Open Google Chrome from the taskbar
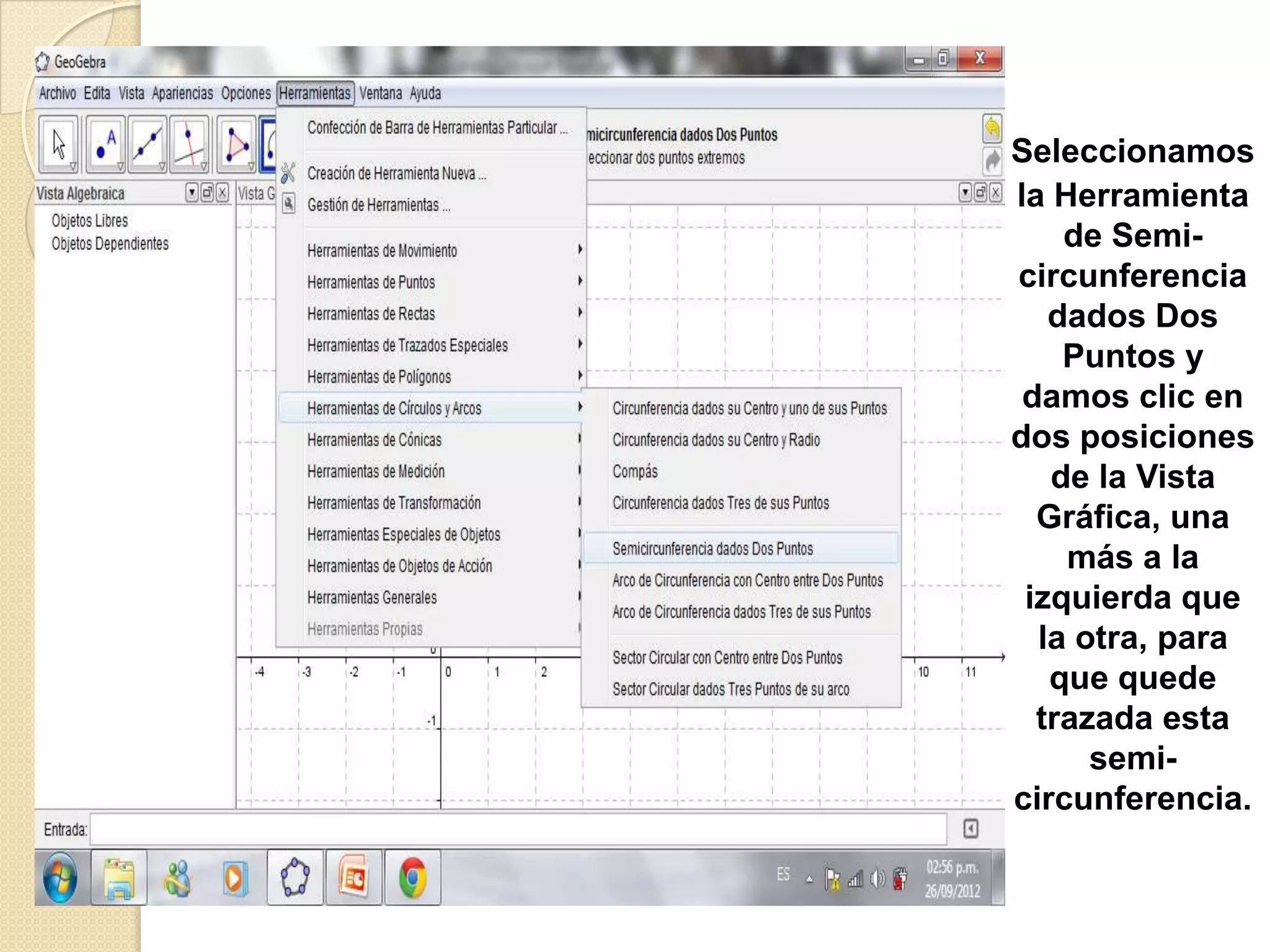The image size is (1270, 952). (x=412, y=878)
